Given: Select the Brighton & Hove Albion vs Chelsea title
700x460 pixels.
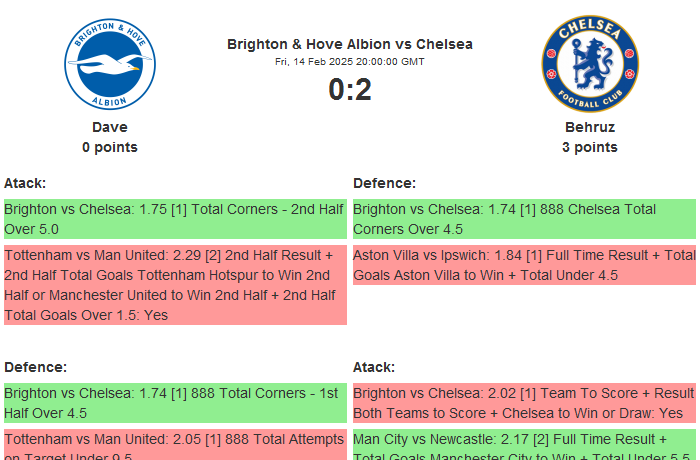Looking at the screenshot, I should (350, 44).
